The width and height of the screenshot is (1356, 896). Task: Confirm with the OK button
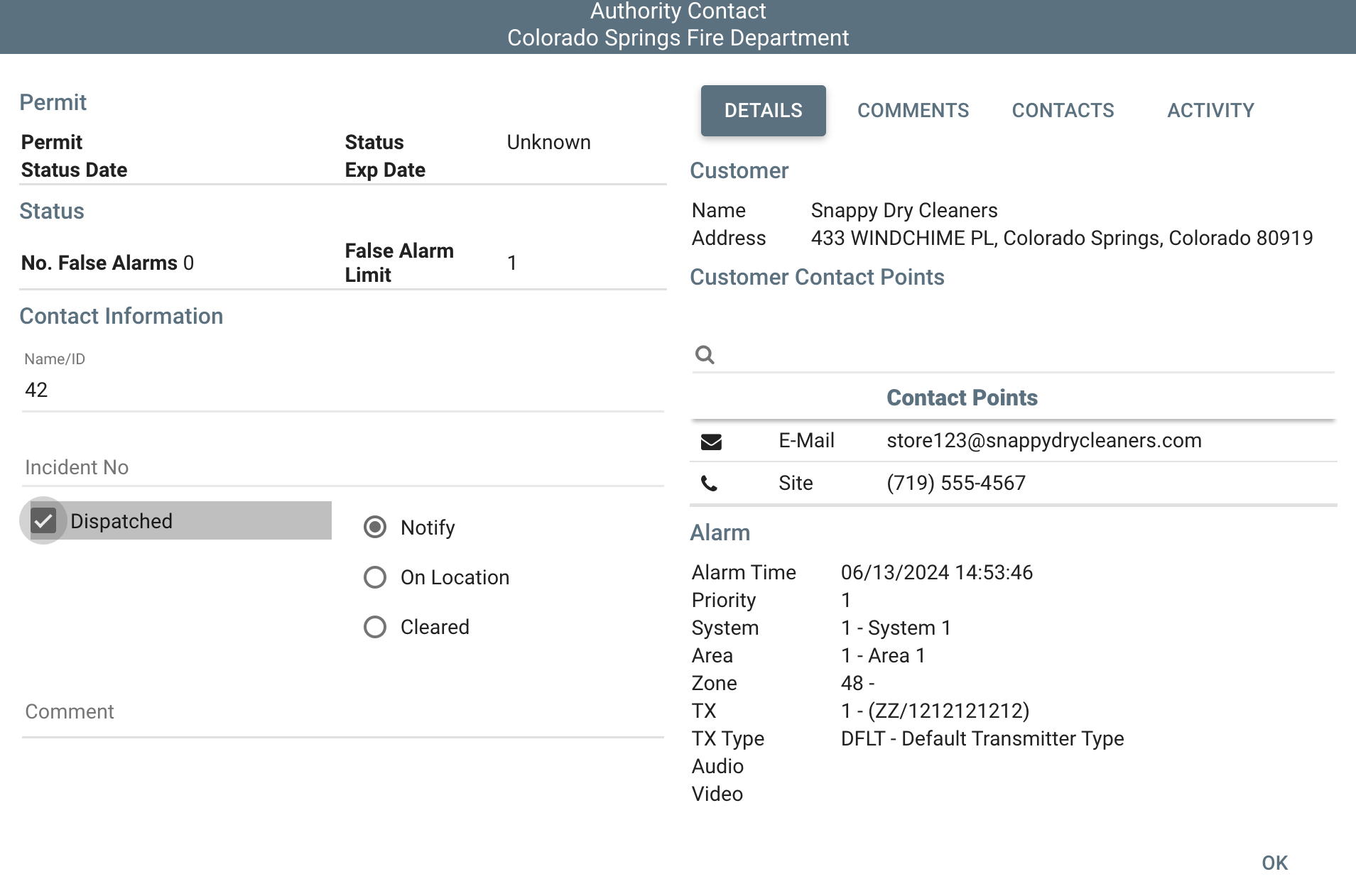[x=1275, y=863]
